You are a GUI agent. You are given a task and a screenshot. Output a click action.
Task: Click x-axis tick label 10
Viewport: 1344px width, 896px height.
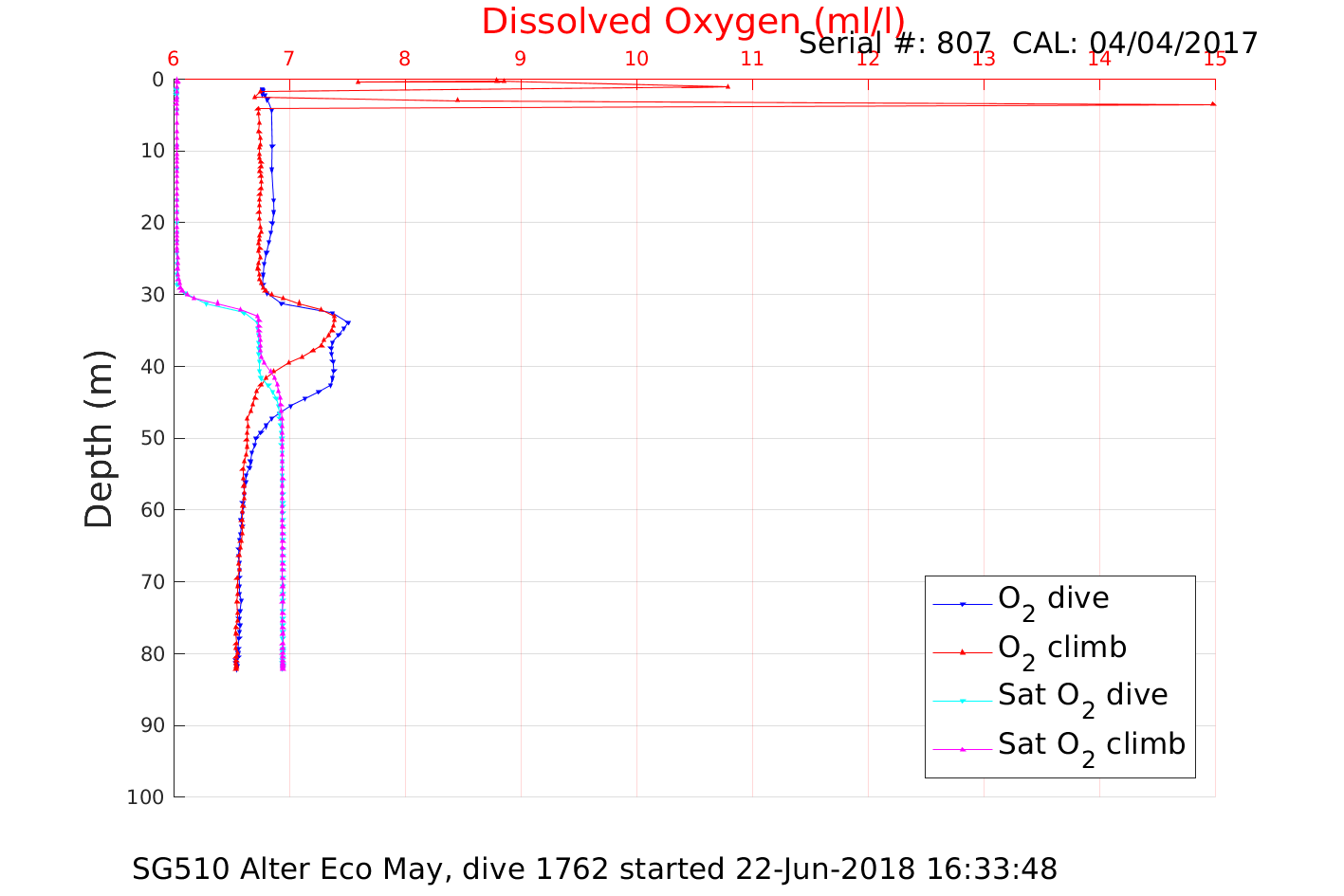click(x=636, y=60)
